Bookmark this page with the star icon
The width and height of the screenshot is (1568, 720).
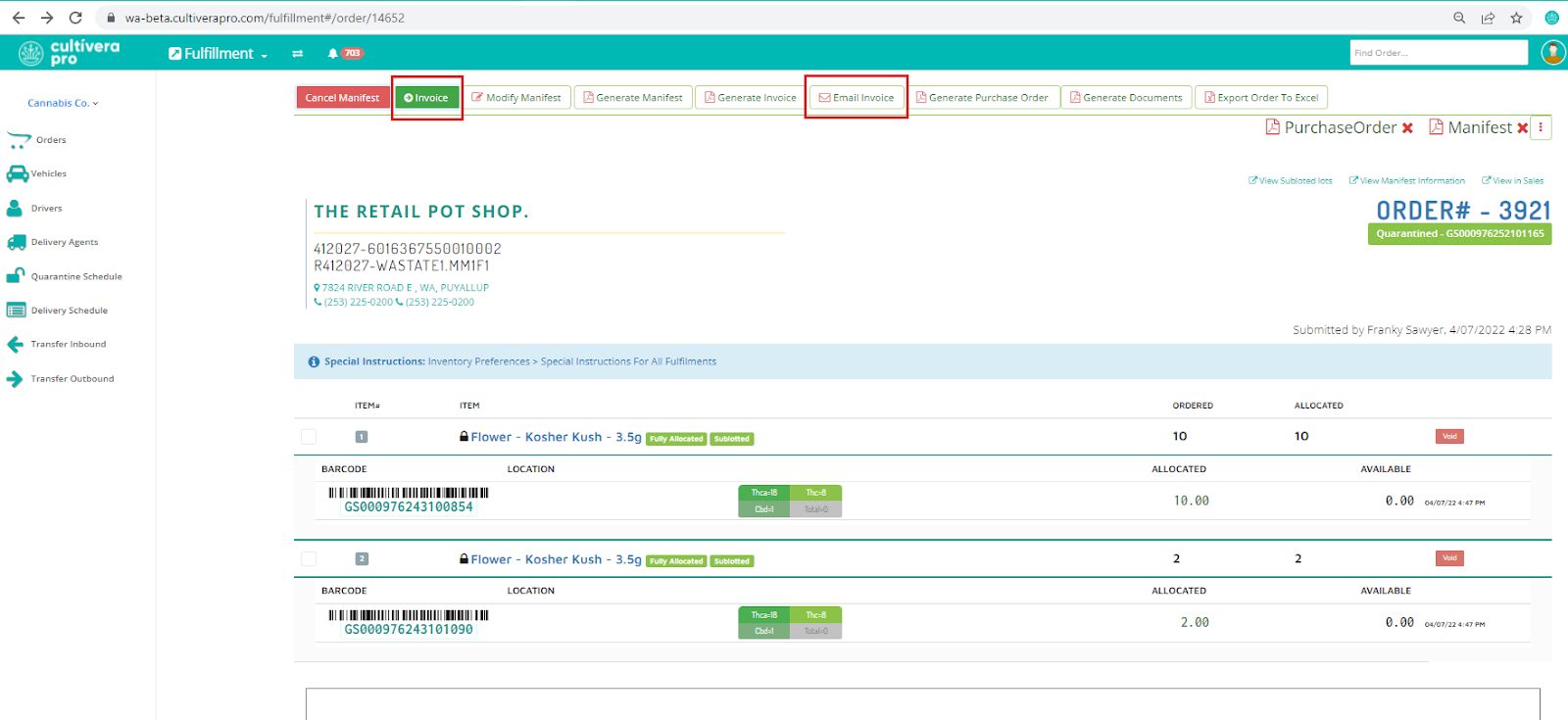coord(1516,18)
